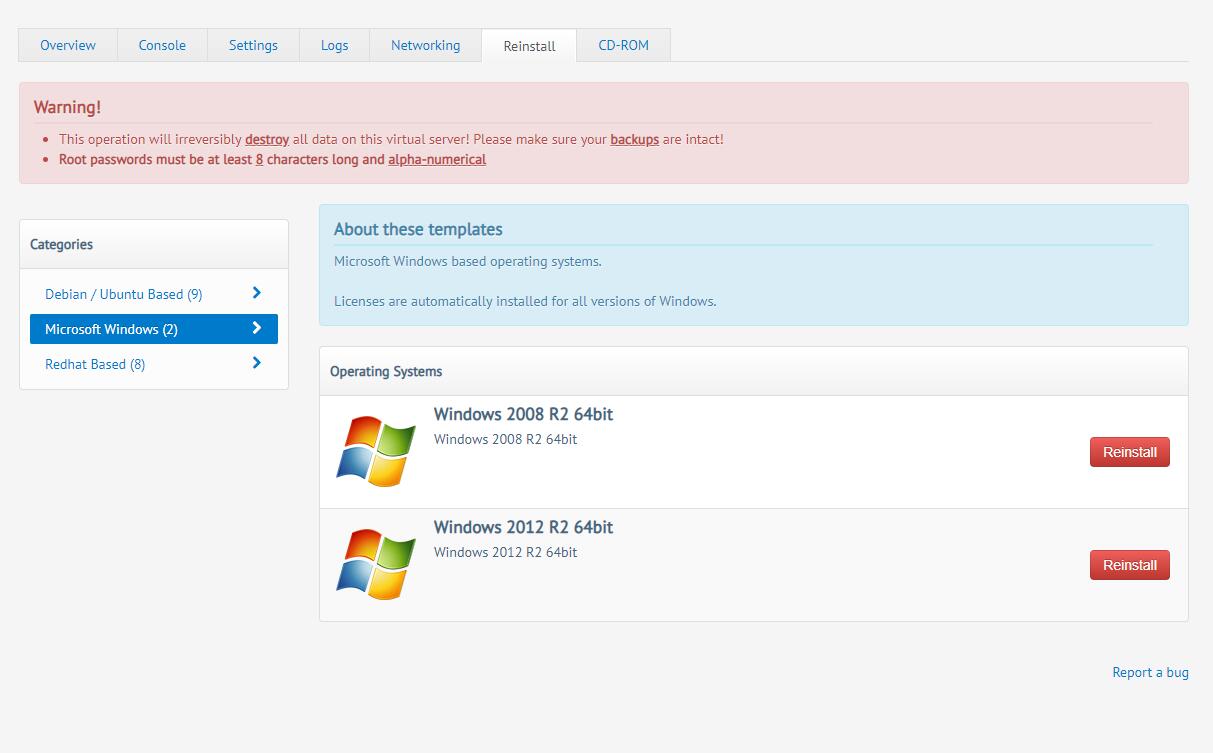Click the Windows 2008 R2 64bit title
The image size is (1213, 753).
523,414
